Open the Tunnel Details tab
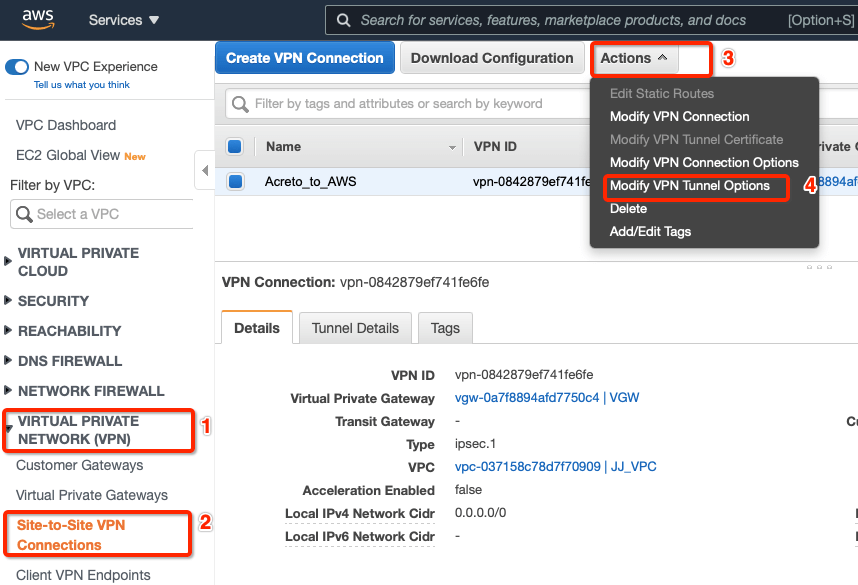The image size is (858, 585). coord(355,328)
